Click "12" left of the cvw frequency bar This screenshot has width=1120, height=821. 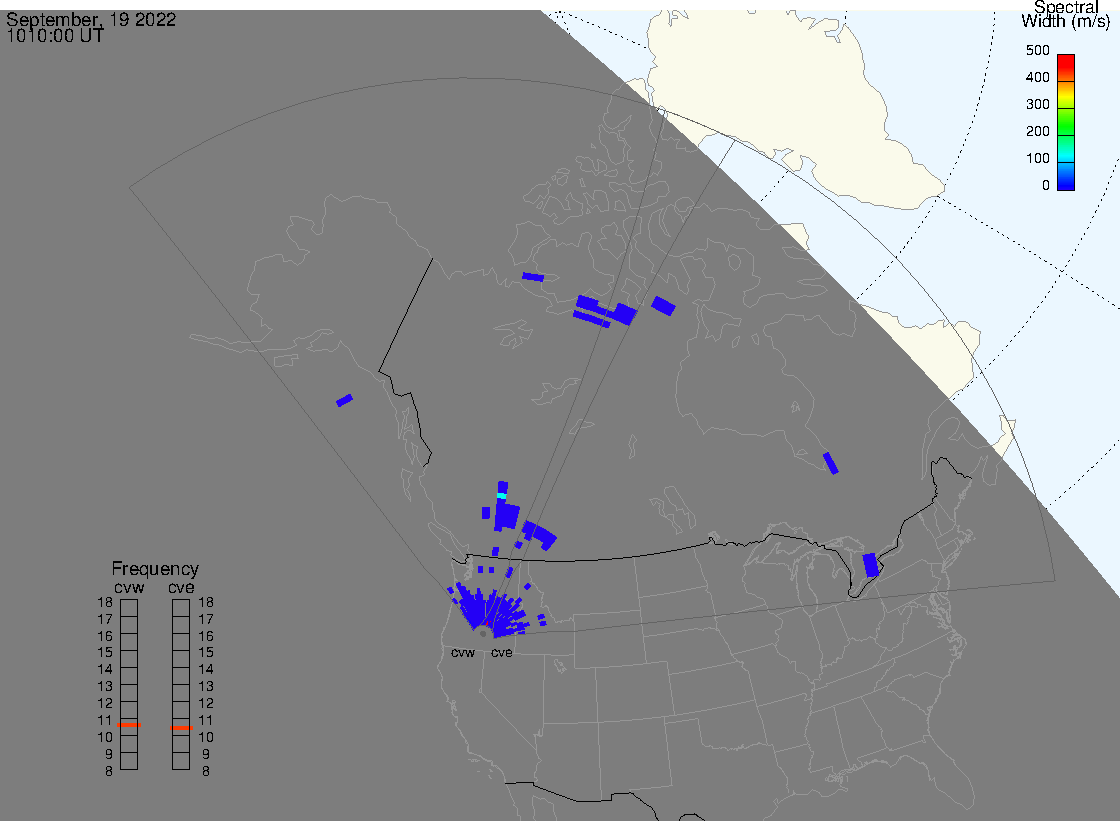pyautogui.click(x=105, y=703)
